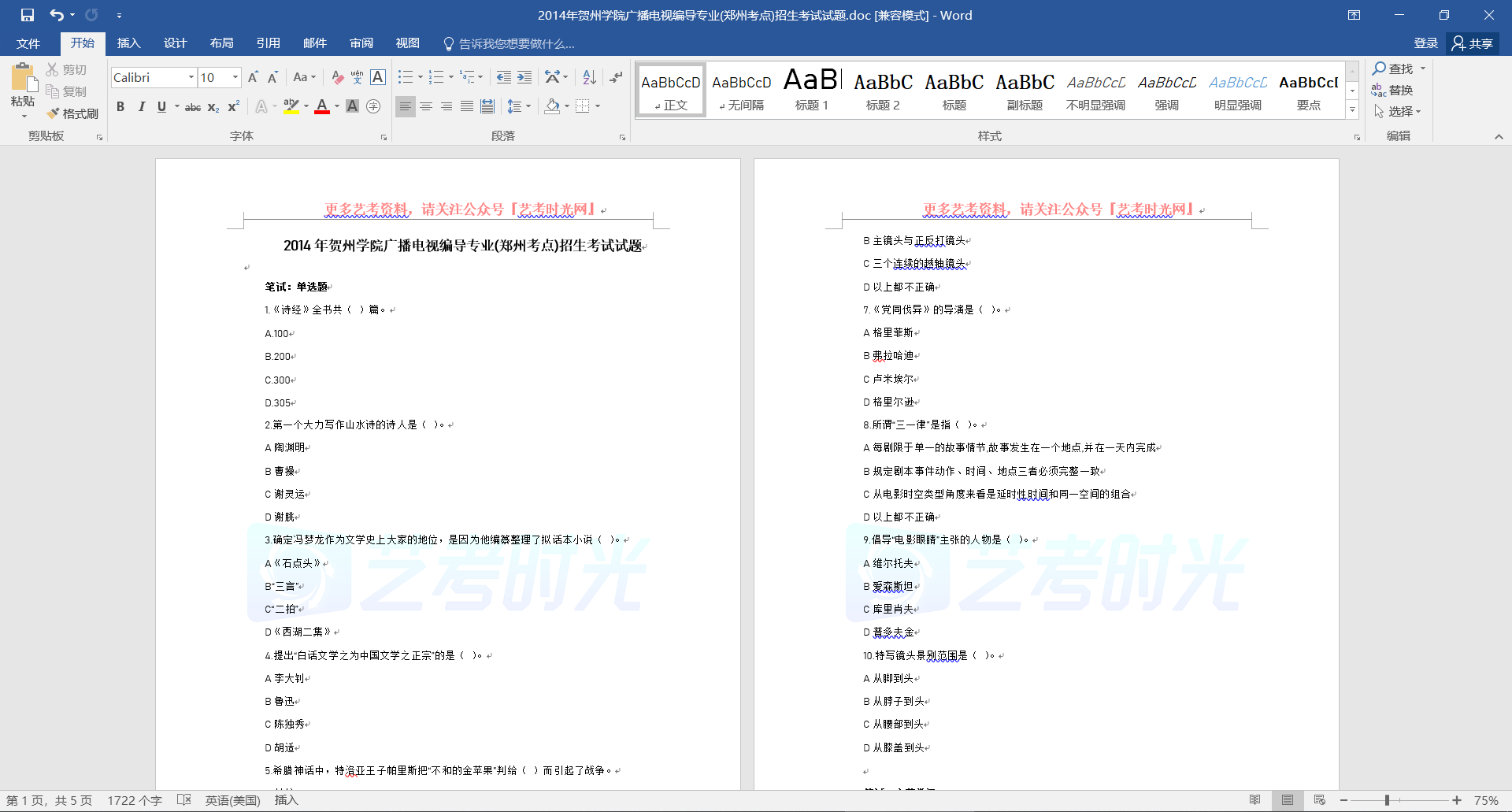Click the Center alignment icon

click(426, 106)
